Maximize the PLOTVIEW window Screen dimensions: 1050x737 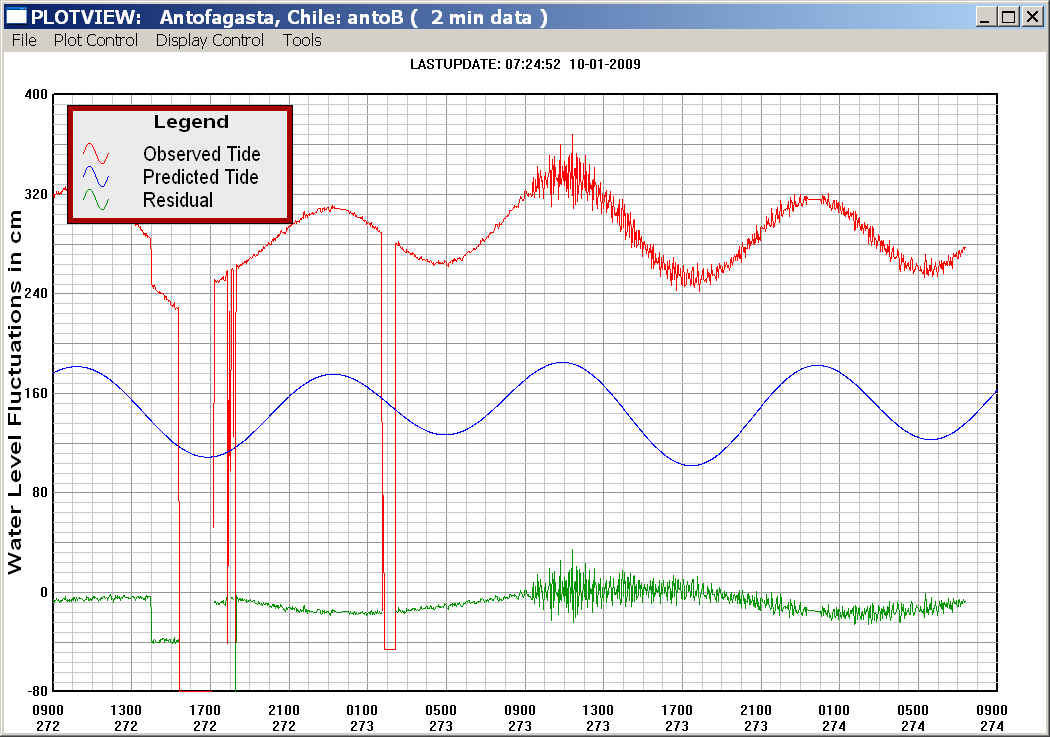pos(1008,17)
